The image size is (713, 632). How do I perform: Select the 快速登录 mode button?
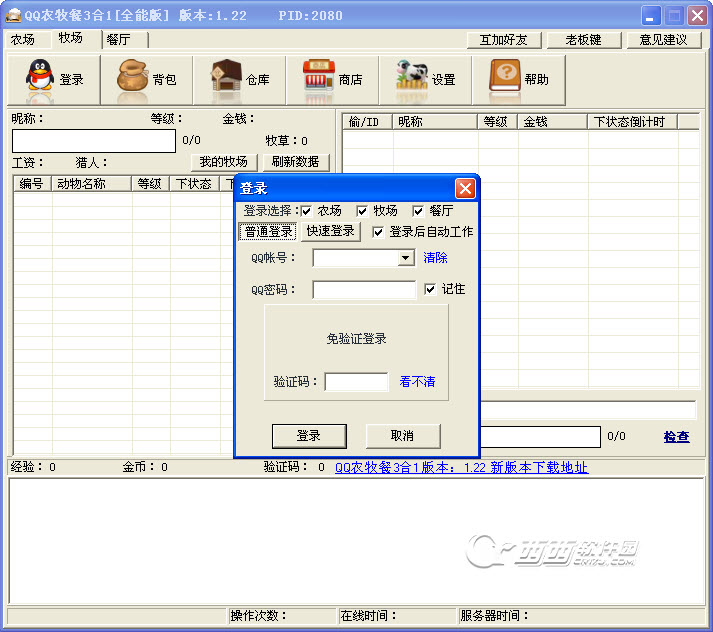pyautogui.click(x=331, y=231)
